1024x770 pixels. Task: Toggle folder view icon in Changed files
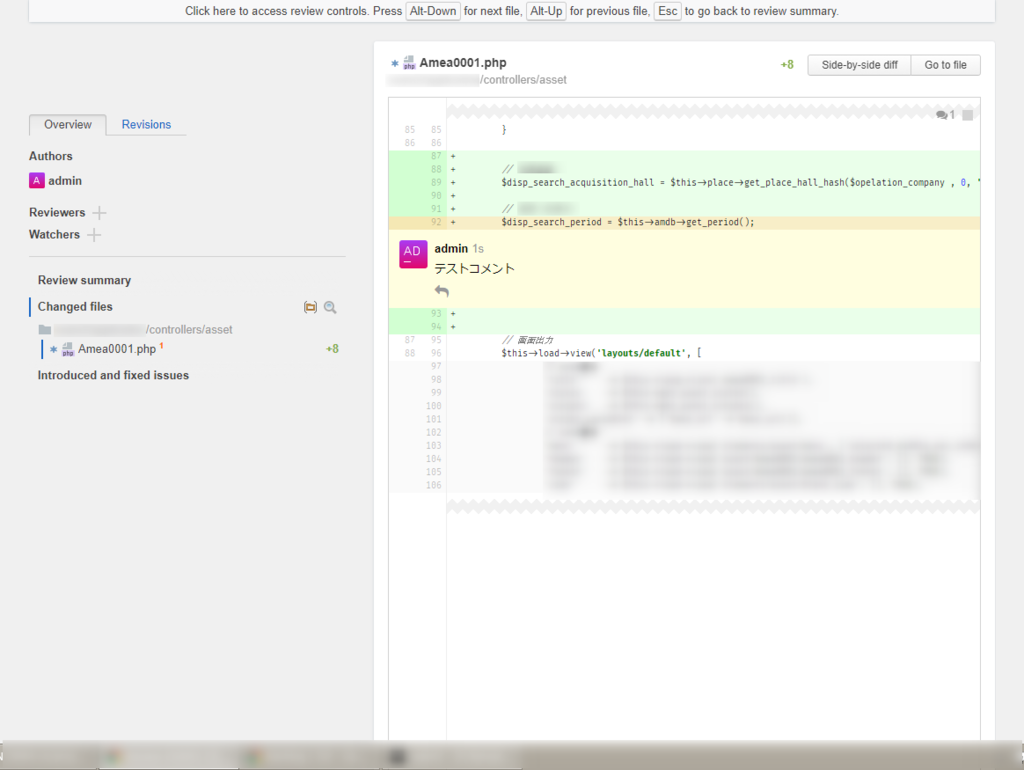pyautogui.click(x=310, y=307)
